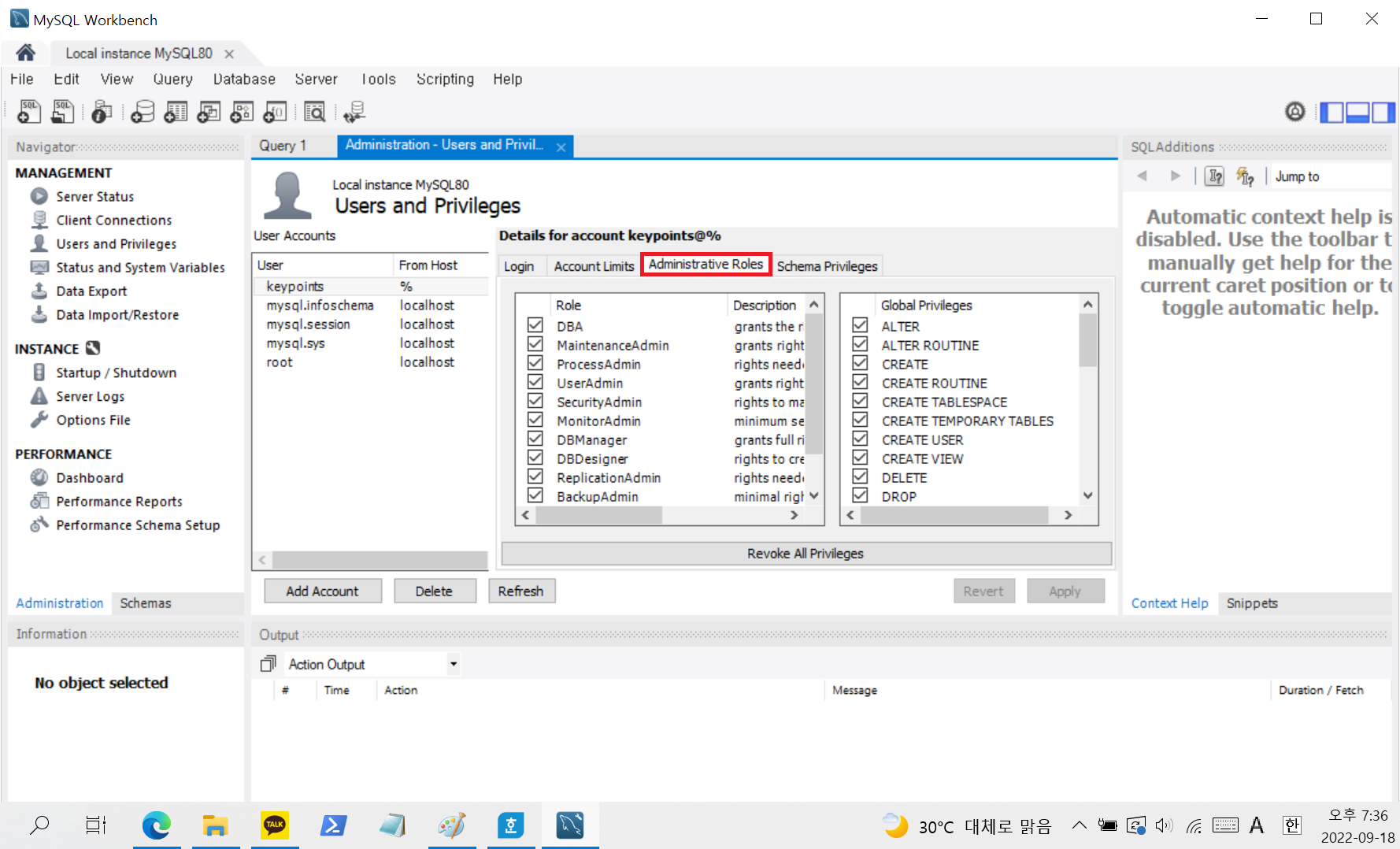Uncheck the CREATE USER global privilege

pos(861,439)
